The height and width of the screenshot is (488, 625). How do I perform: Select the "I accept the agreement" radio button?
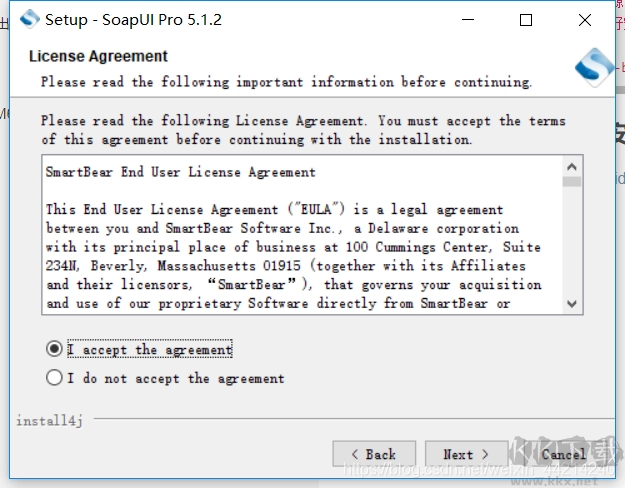[54, 349]
